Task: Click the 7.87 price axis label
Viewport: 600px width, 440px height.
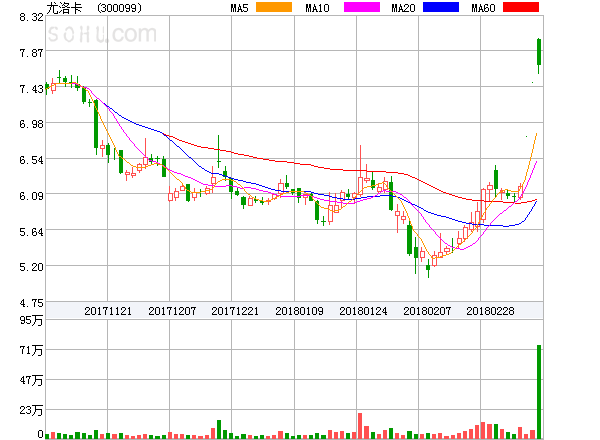Action: point(31,53)
